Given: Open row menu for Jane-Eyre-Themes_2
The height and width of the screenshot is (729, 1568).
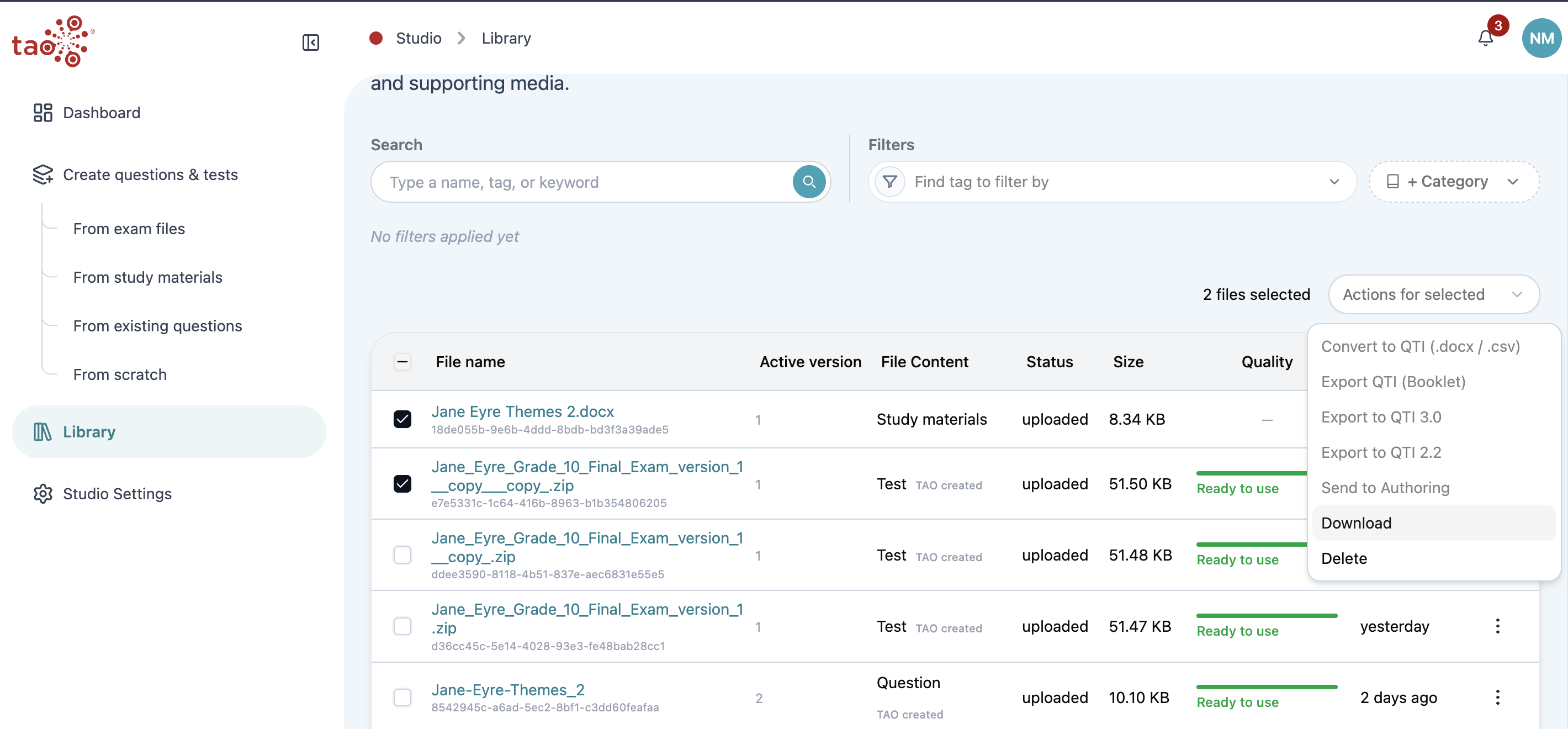Looking at the screenshot, I should (x=1497, y=698).
